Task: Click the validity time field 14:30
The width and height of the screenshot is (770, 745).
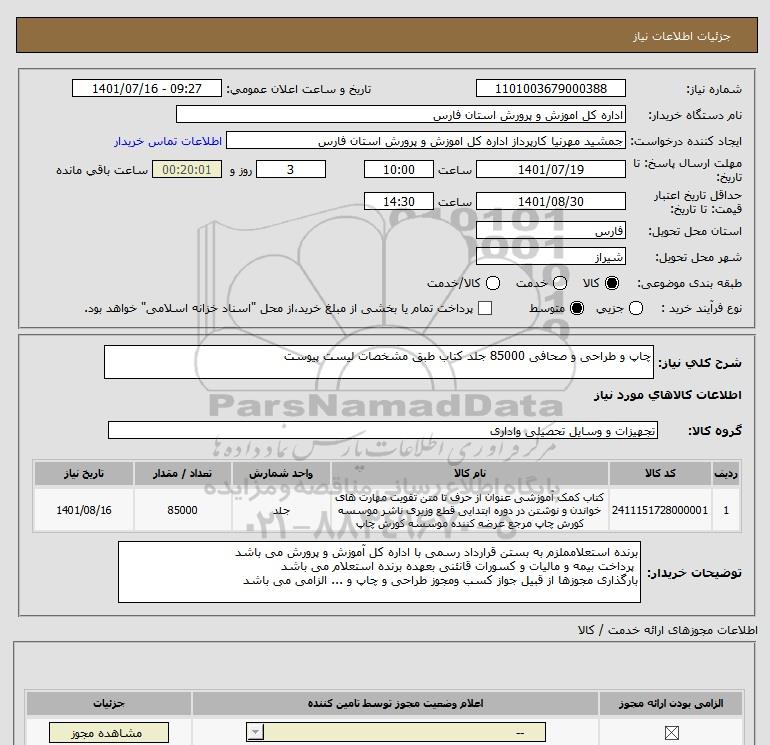Action: (x=399, y=201)
